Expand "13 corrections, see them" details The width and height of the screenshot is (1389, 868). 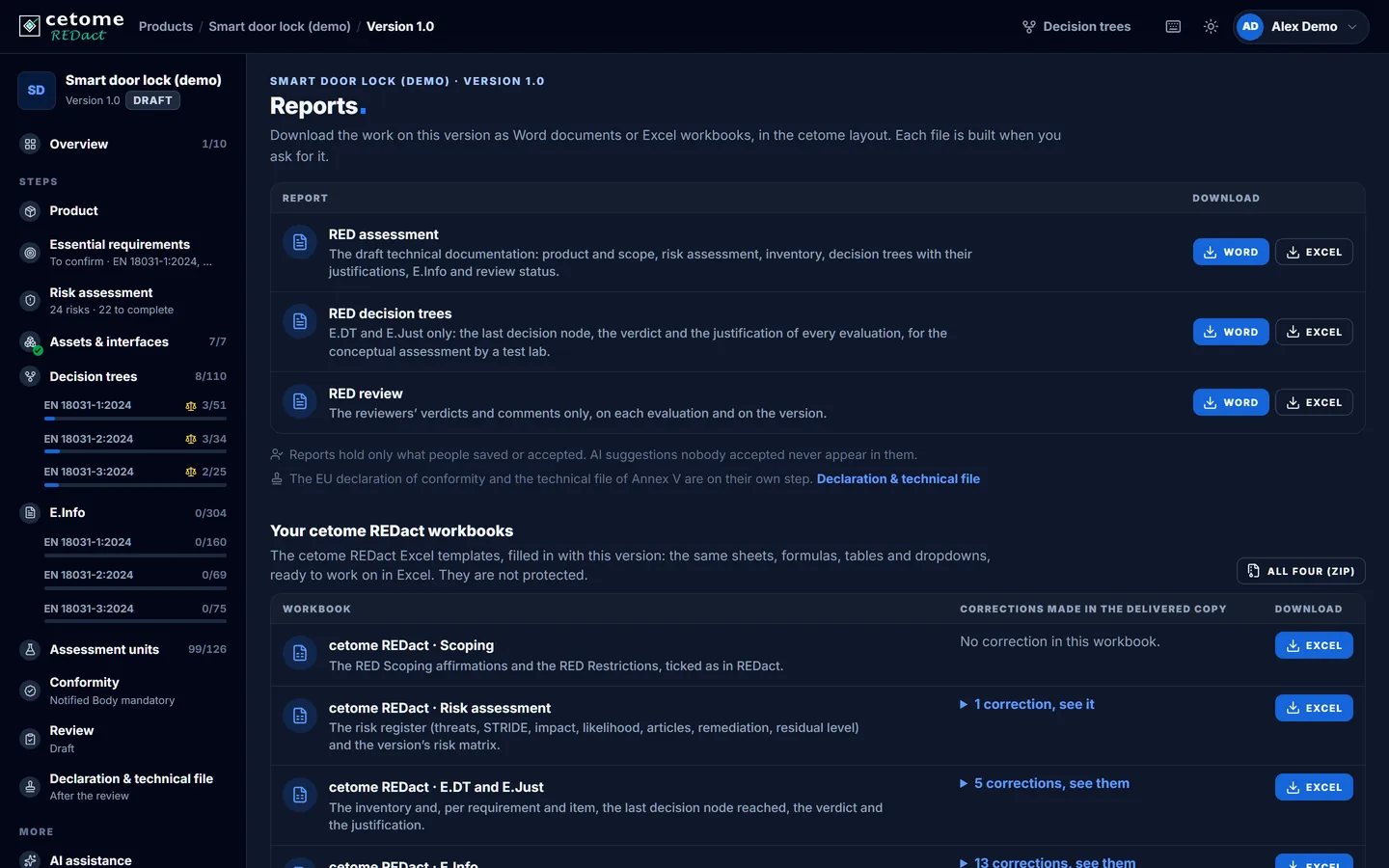[1048, 862]
